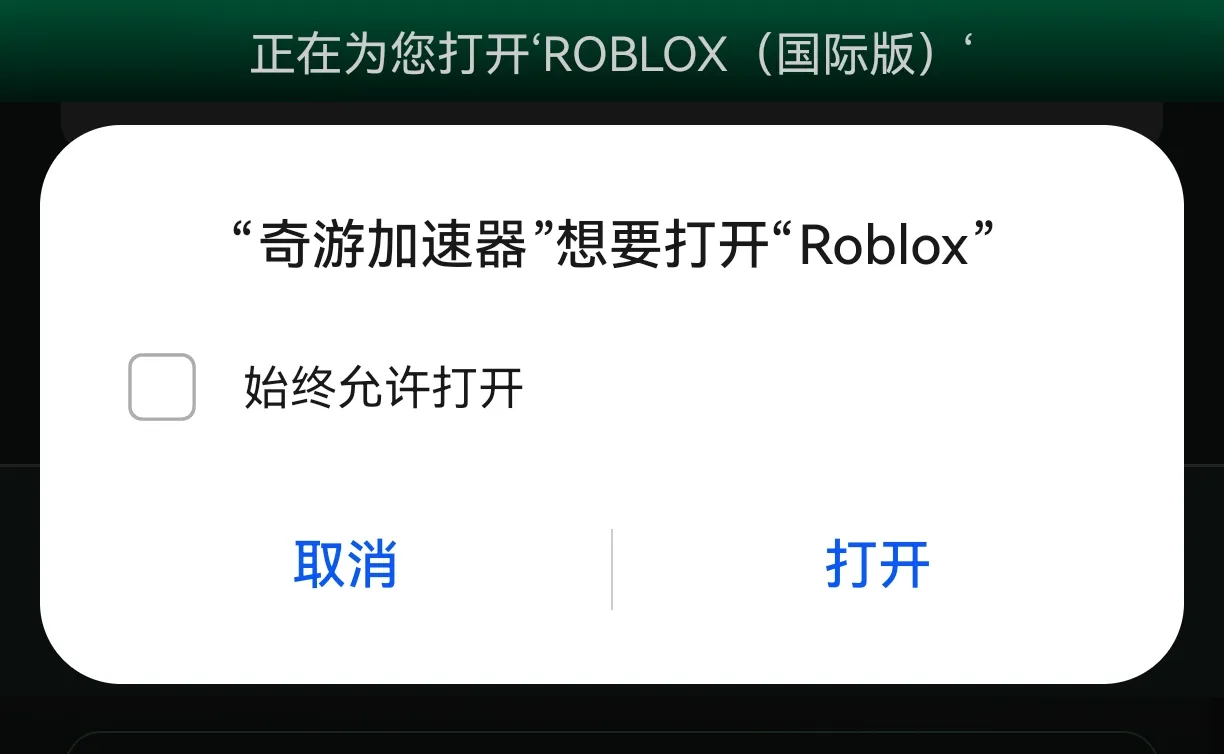Tap rounded card outline at bottom edge
The height and width of the screenshot is (754, 1224).
coord(612,743)
